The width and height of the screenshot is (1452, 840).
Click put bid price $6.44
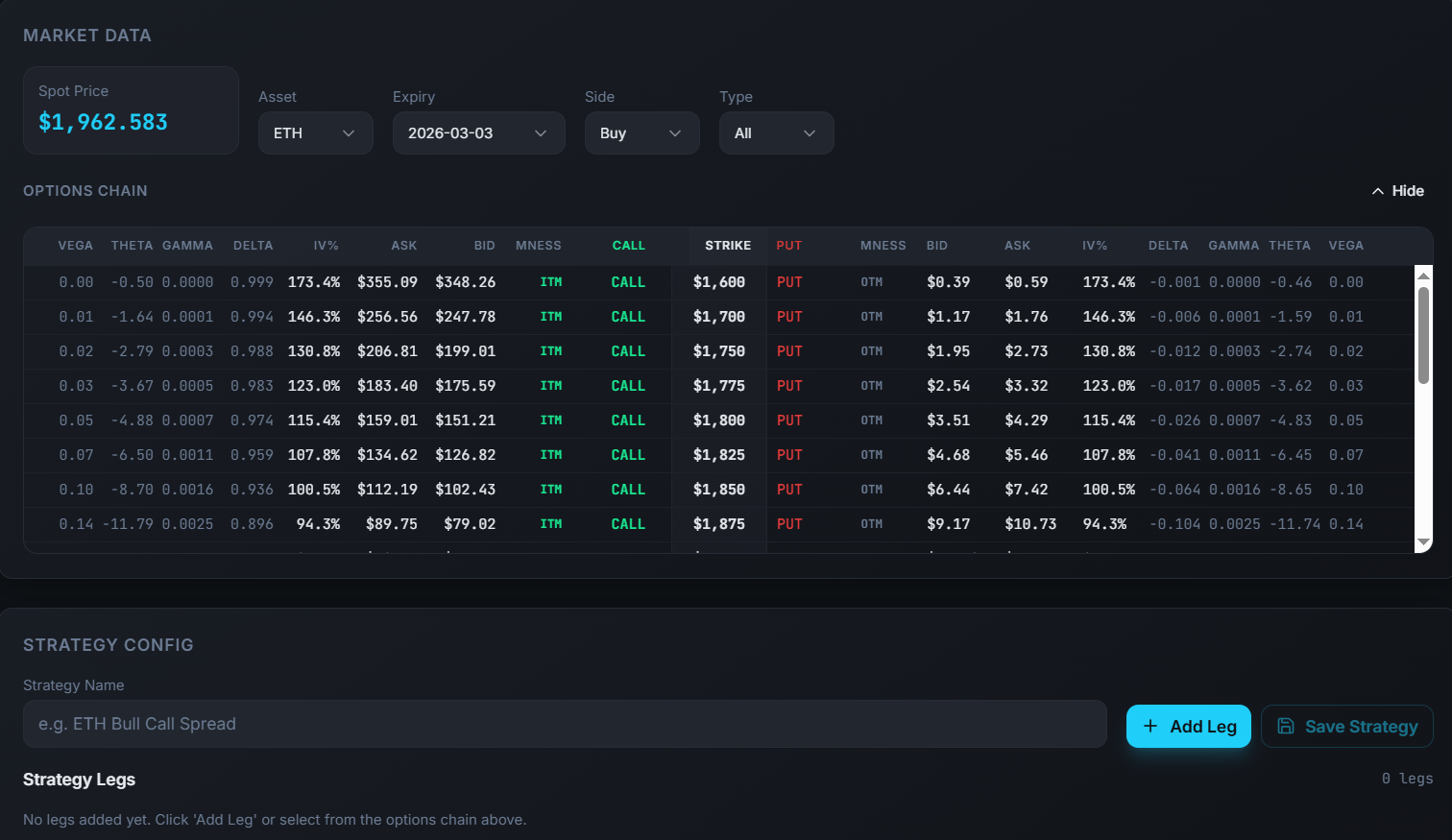point(949,490)
